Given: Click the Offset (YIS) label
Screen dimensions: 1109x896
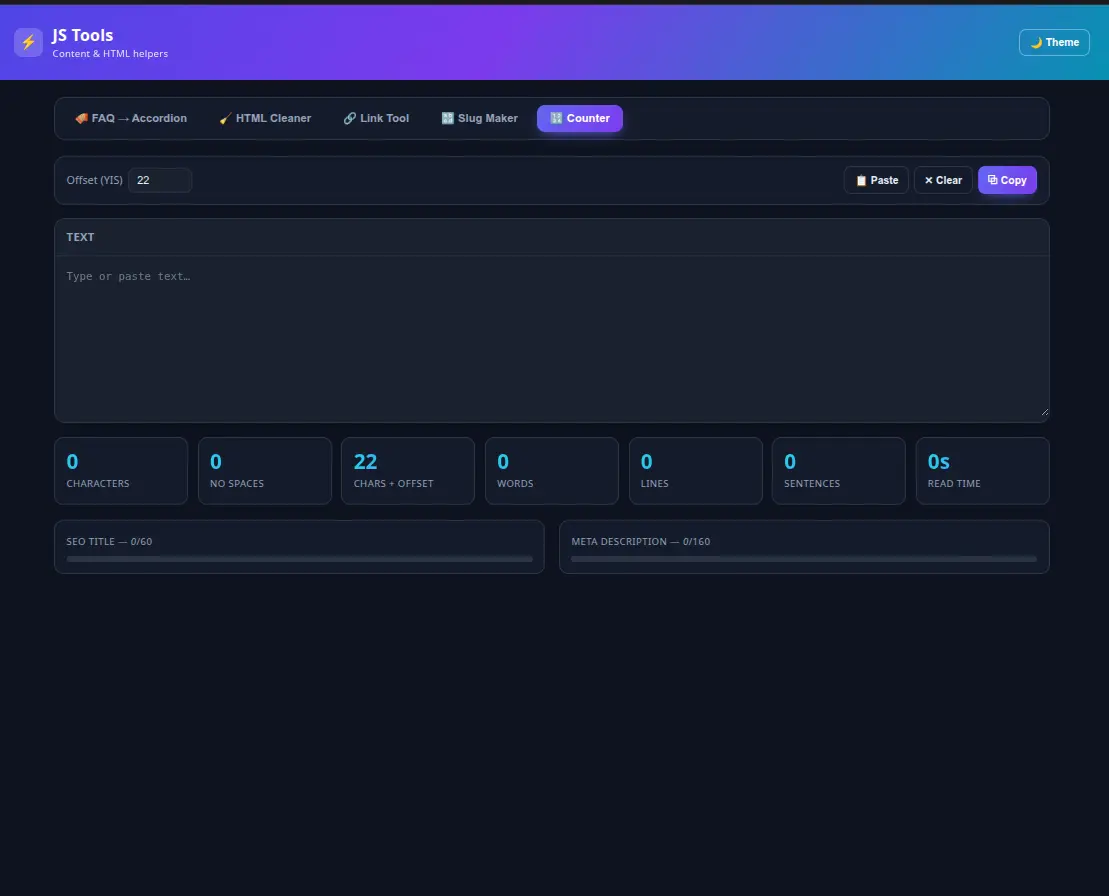Looking at the screenshot, I should tap(94, 180).
